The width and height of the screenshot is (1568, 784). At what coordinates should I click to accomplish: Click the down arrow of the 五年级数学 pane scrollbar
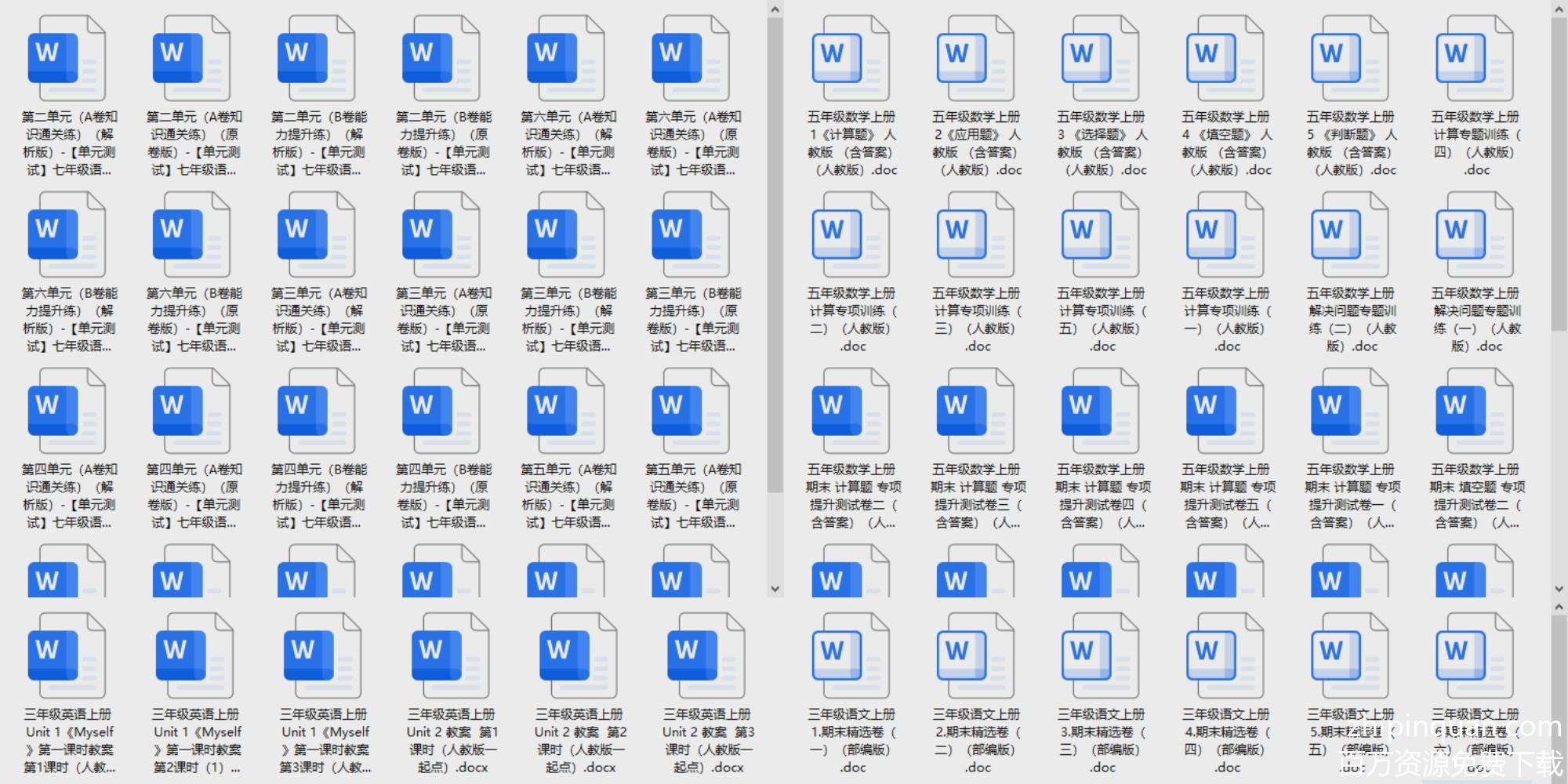[x=1559, y=589]
